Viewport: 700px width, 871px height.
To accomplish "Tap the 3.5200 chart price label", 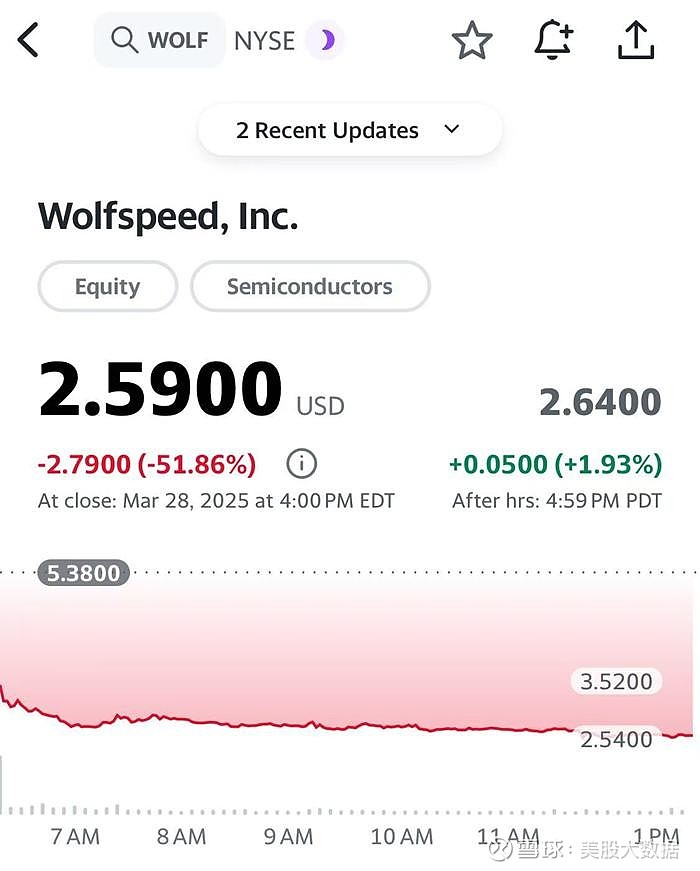I will click(616, 682).
